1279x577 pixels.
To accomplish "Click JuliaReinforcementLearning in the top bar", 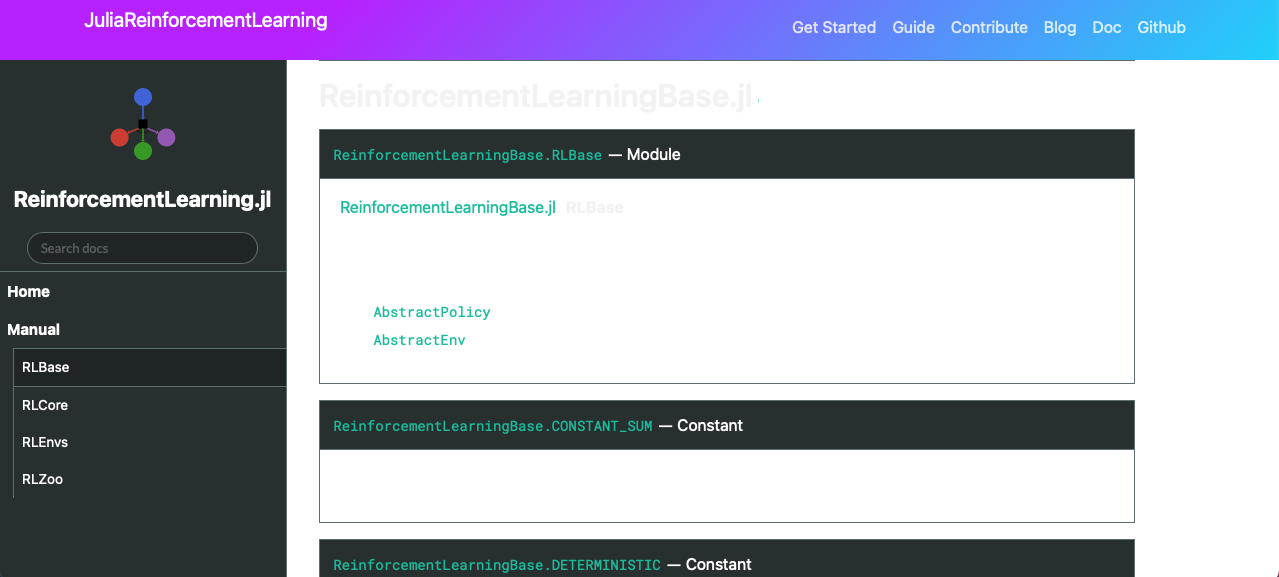I will [x=205, y=20].
